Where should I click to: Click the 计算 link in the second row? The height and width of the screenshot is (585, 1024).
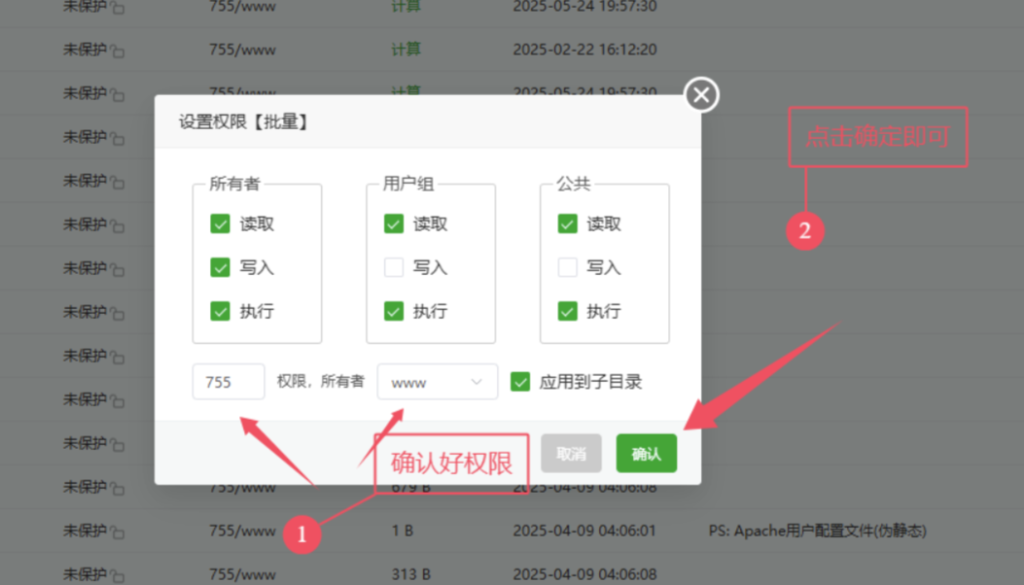coord(406,49)
